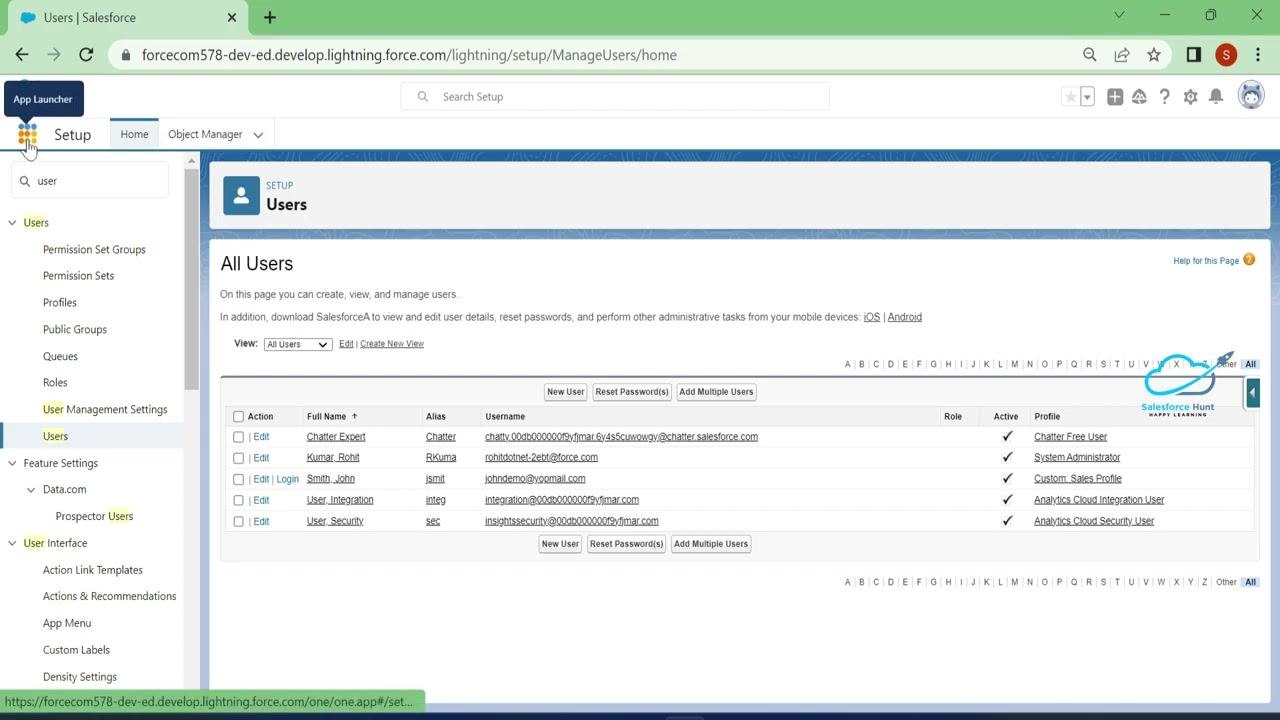Click the browser back arrow
Viewport: 1280px width, 720px height.
pyautogui.click(x=22, y=55)
